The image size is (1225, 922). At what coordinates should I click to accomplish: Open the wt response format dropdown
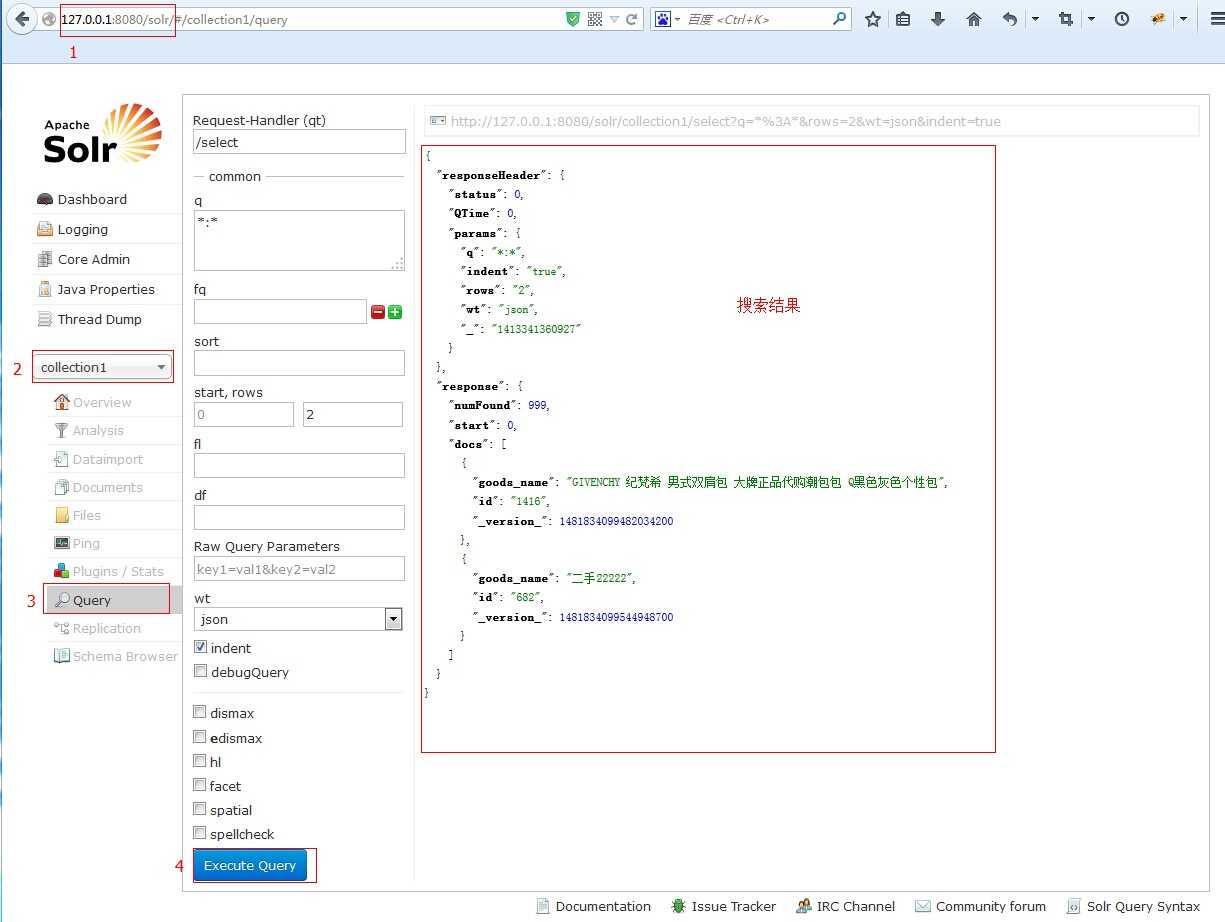pyautogui.click(x=298, y=619)
